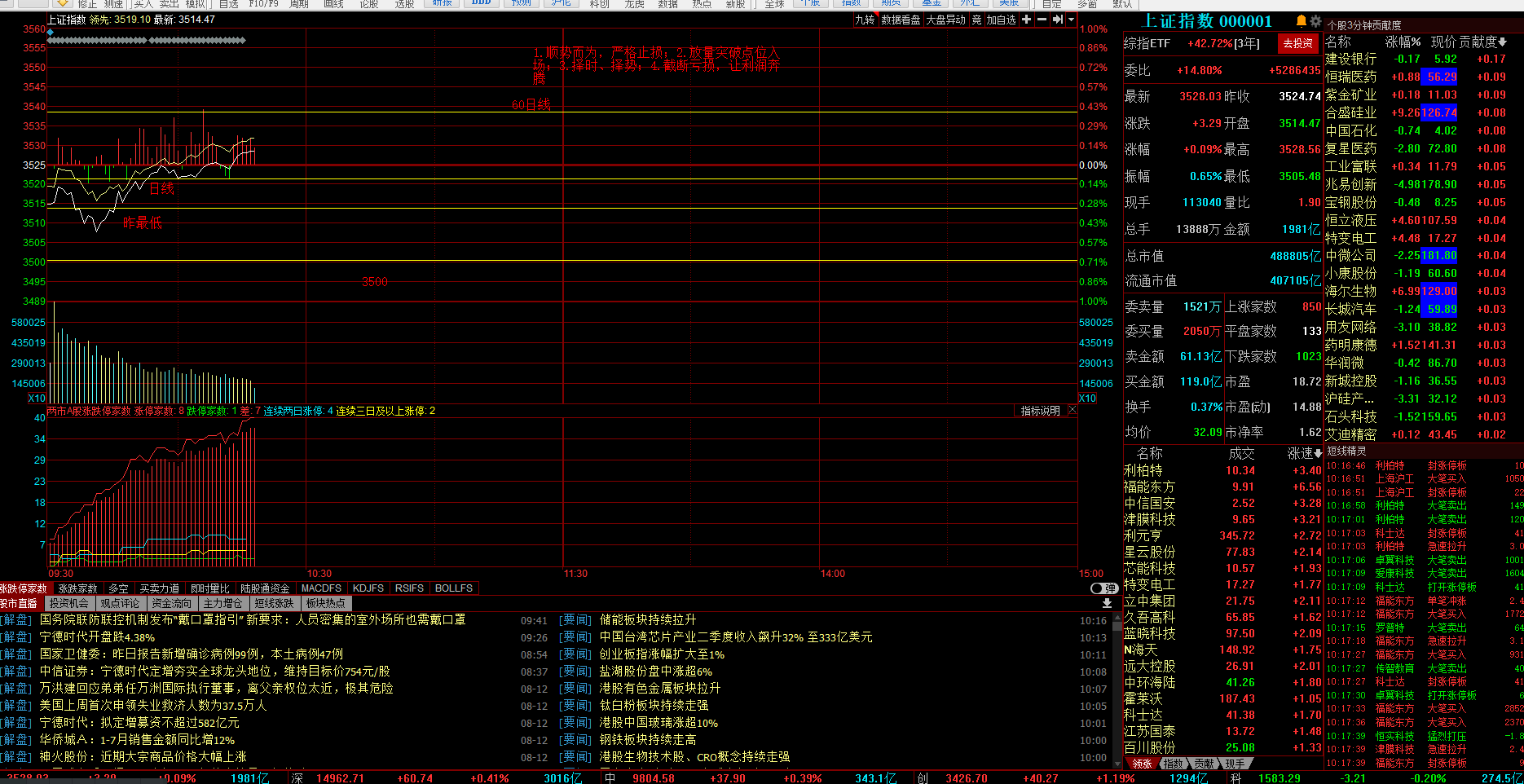
Task: Open news 盐湖股份盘中涨超6%
Action: click(x=656, y=672)
